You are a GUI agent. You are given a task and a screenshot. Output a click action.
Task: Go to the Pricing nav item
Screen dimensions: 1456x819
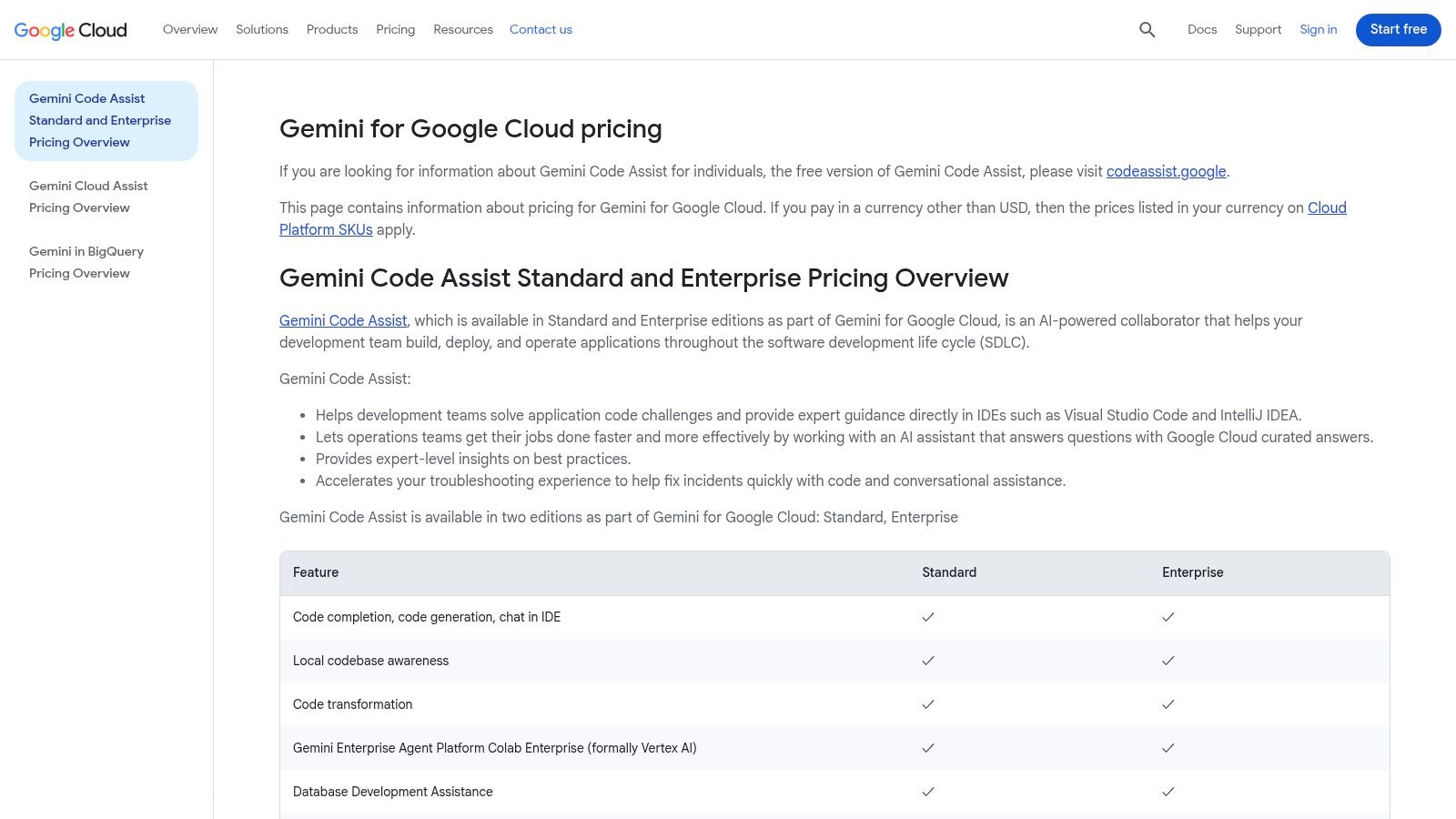396,29
